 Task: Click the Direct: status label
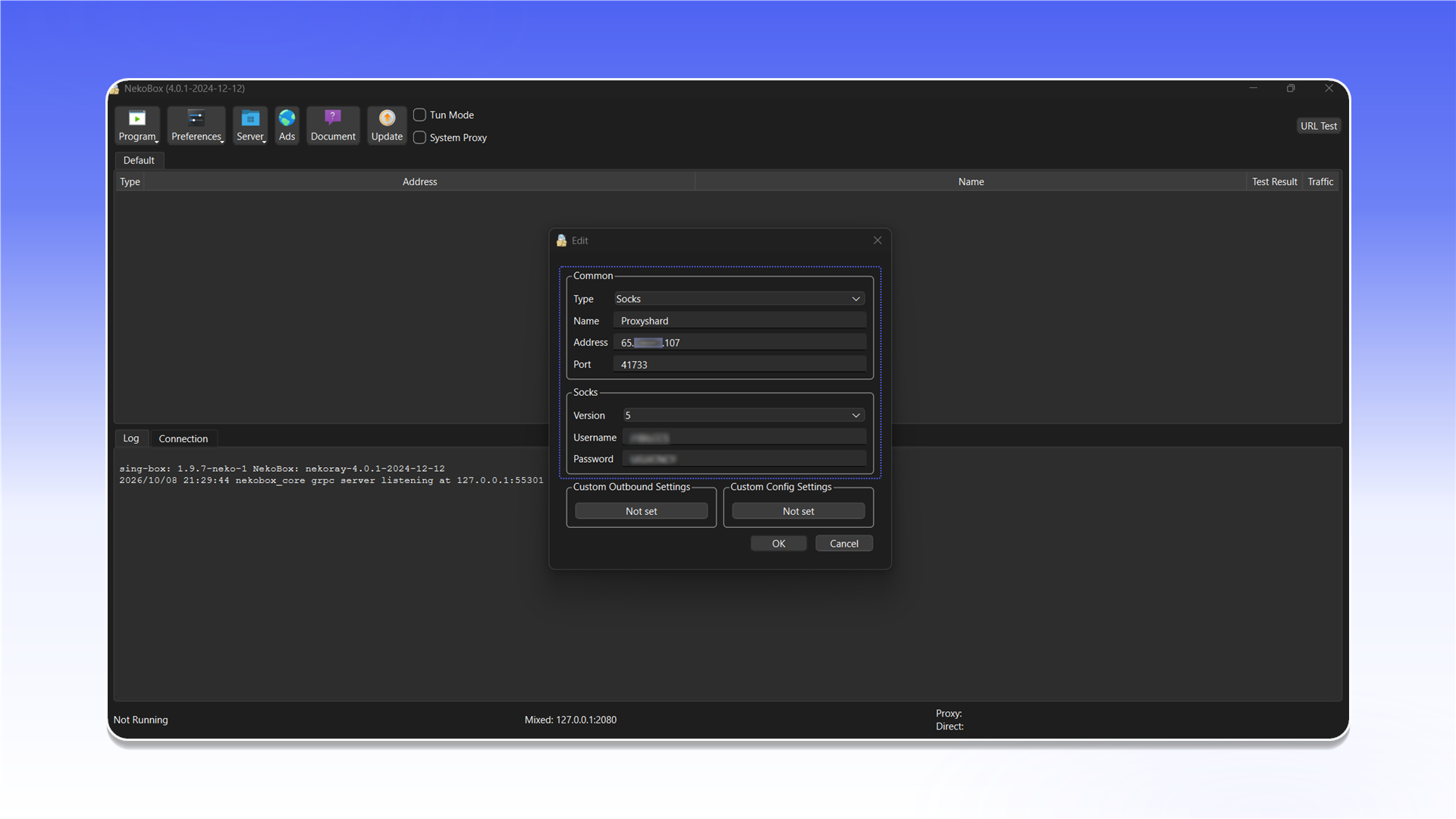[949, 726]
